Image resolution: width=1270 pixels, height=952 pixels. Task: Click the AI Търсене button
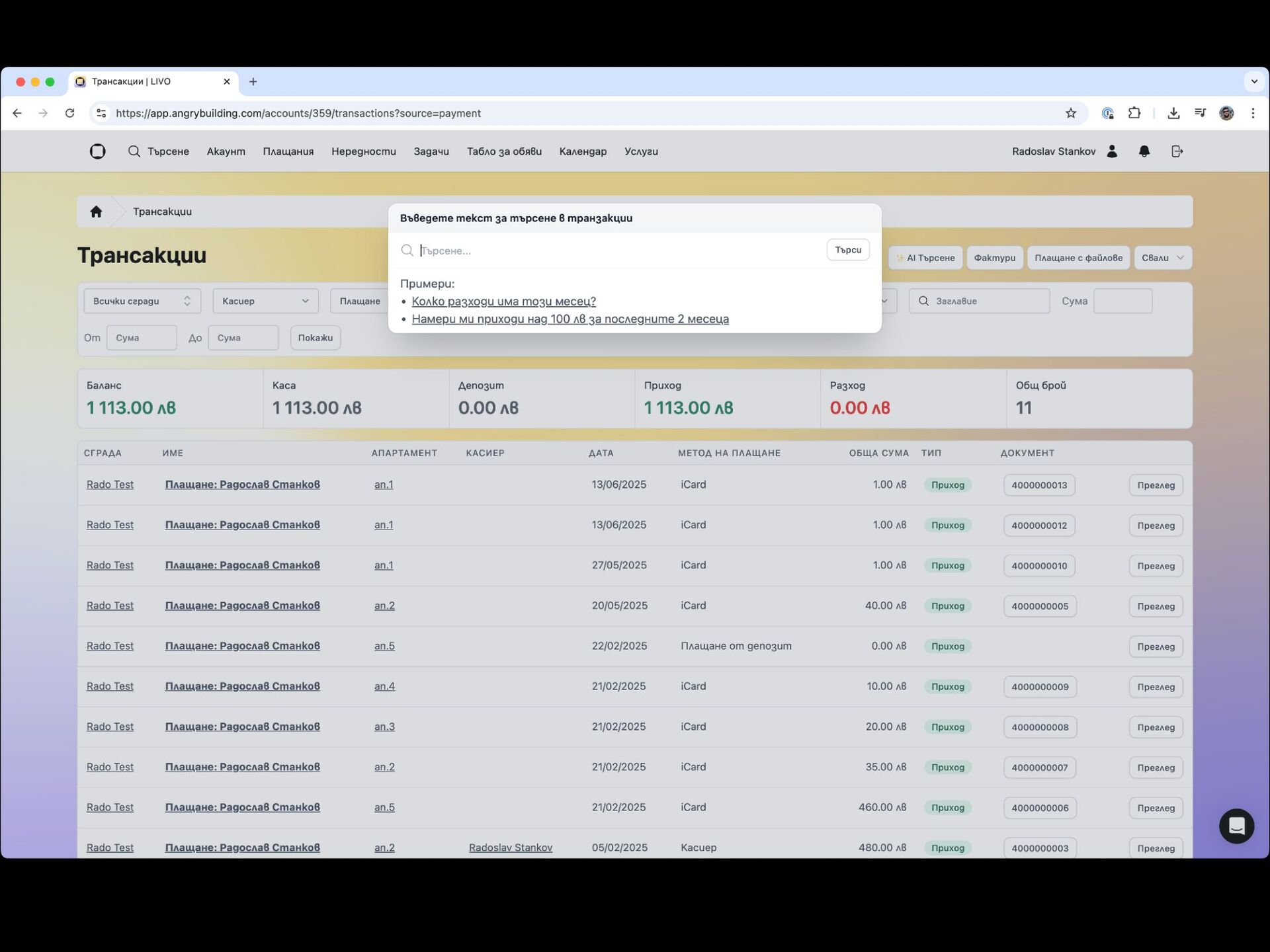click(925, 258)
